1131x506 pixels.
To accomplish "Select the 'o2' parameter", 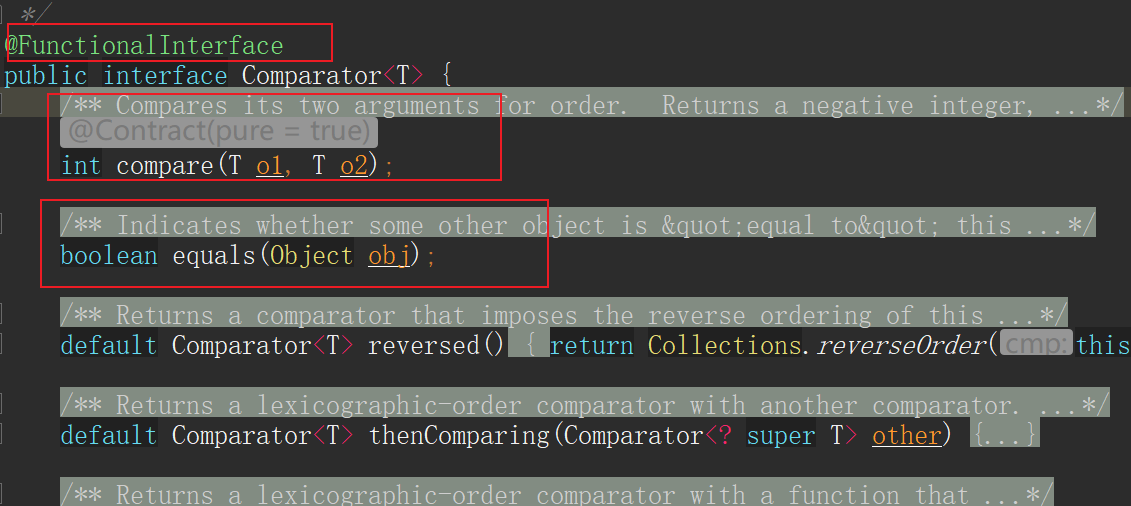I will pos(353,167).
